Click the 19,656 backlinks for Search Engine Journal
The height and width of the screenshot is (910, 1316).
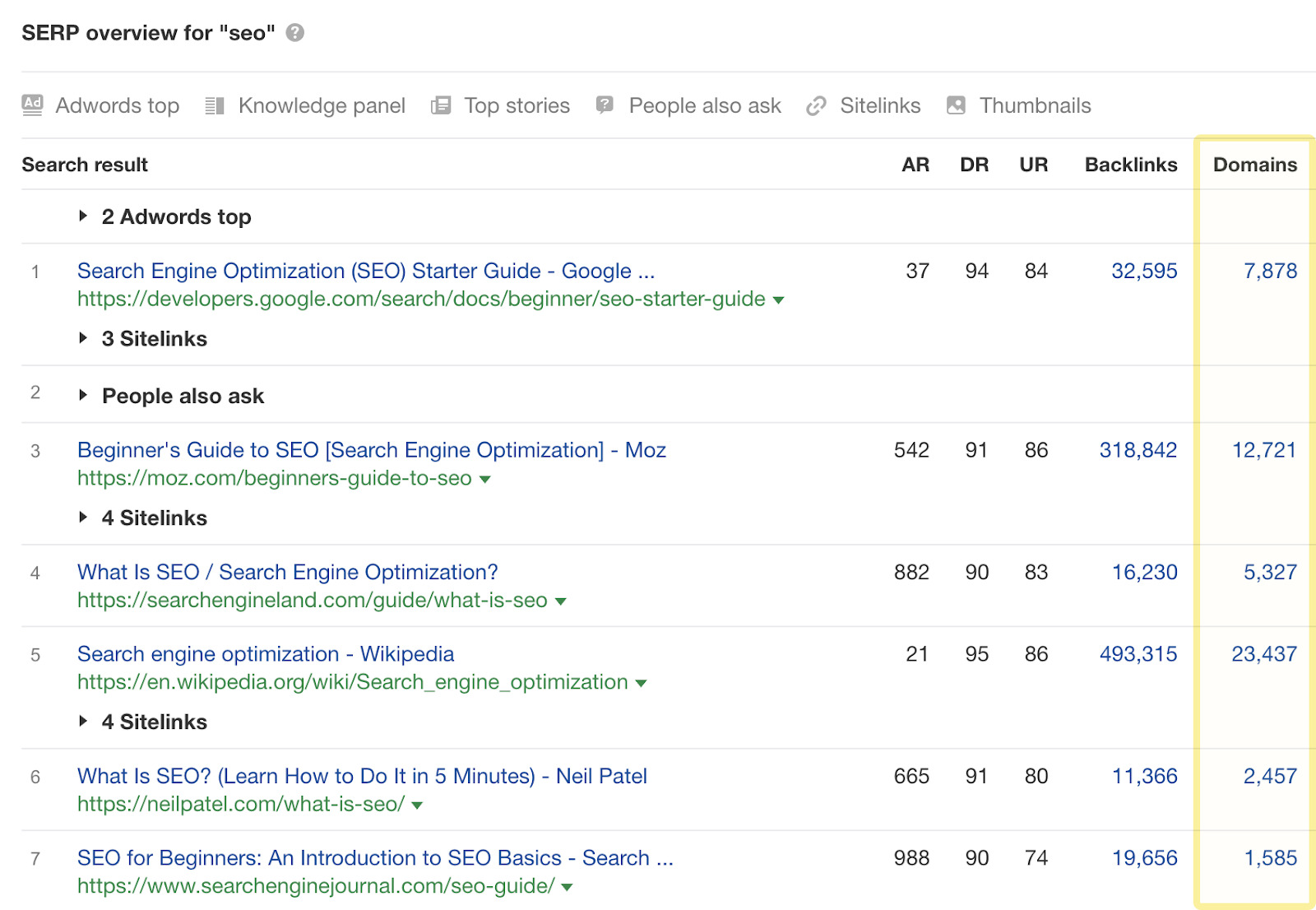1144,857
